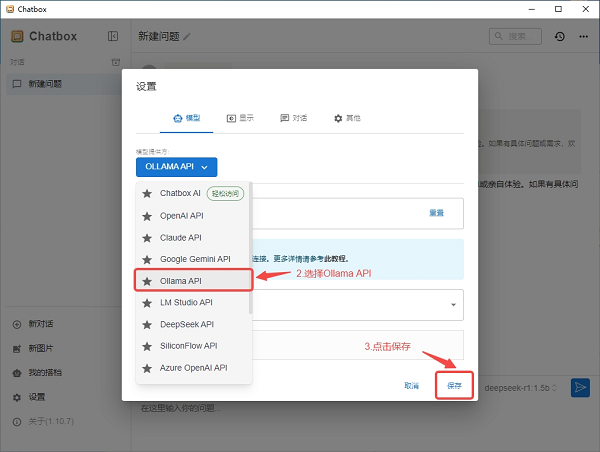Click the new chat plus icon 新对话
This screenshot has width=600, height=452.
17,325
